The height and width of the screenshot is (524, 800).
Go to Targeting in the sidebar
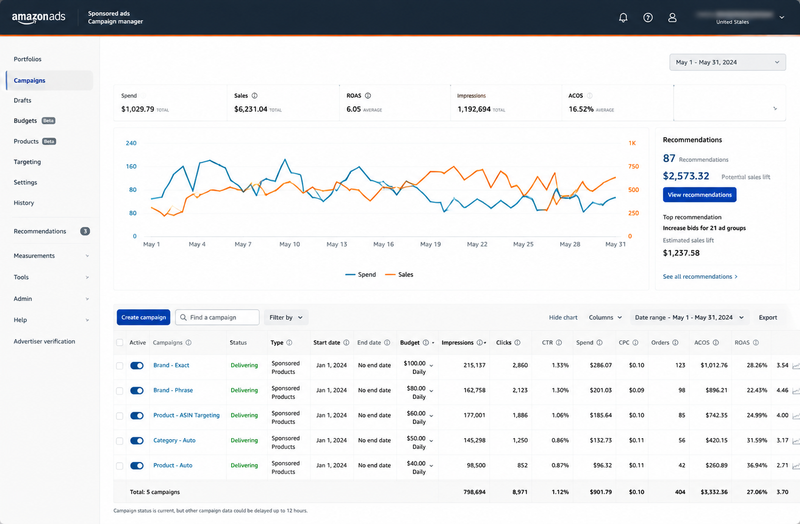(x=27, y=162)
